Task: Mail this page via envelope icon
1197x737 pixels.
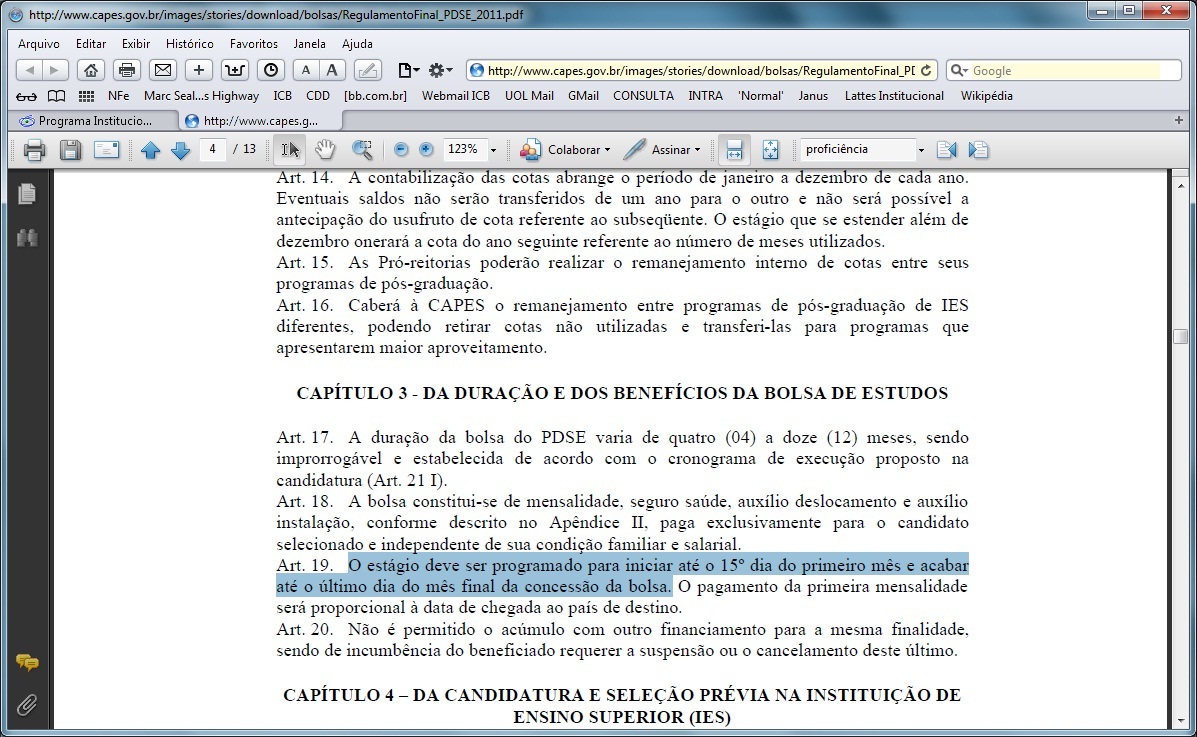Action: pos(163,70)
